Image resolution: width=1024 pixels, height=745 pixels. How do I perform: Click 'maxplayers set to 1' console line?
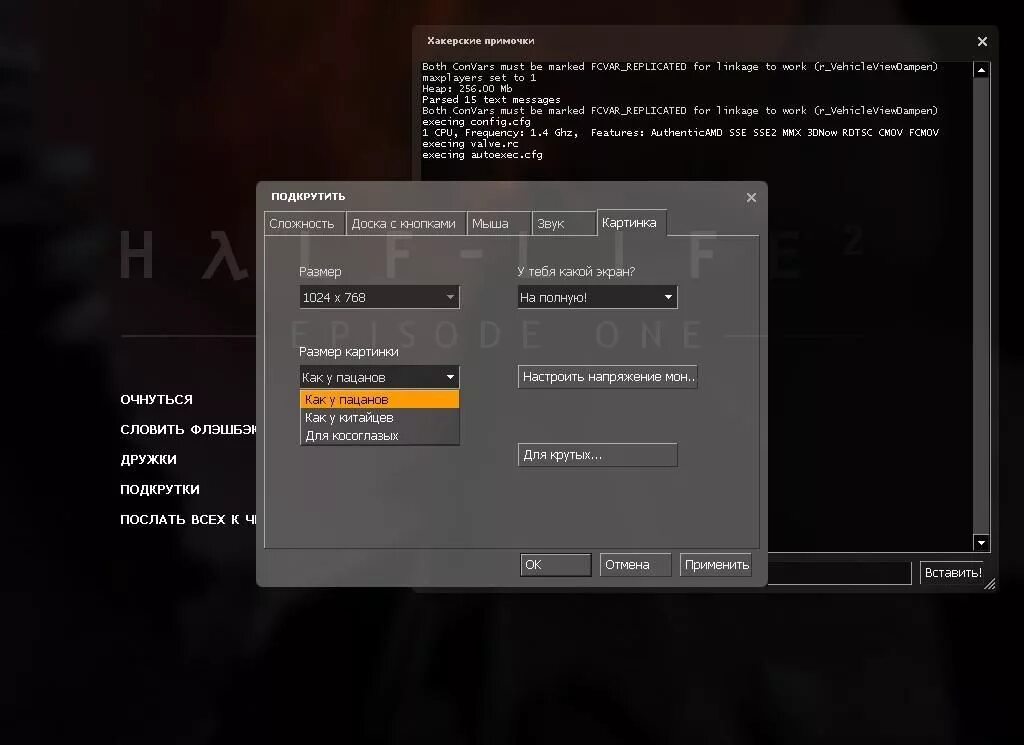479,78
